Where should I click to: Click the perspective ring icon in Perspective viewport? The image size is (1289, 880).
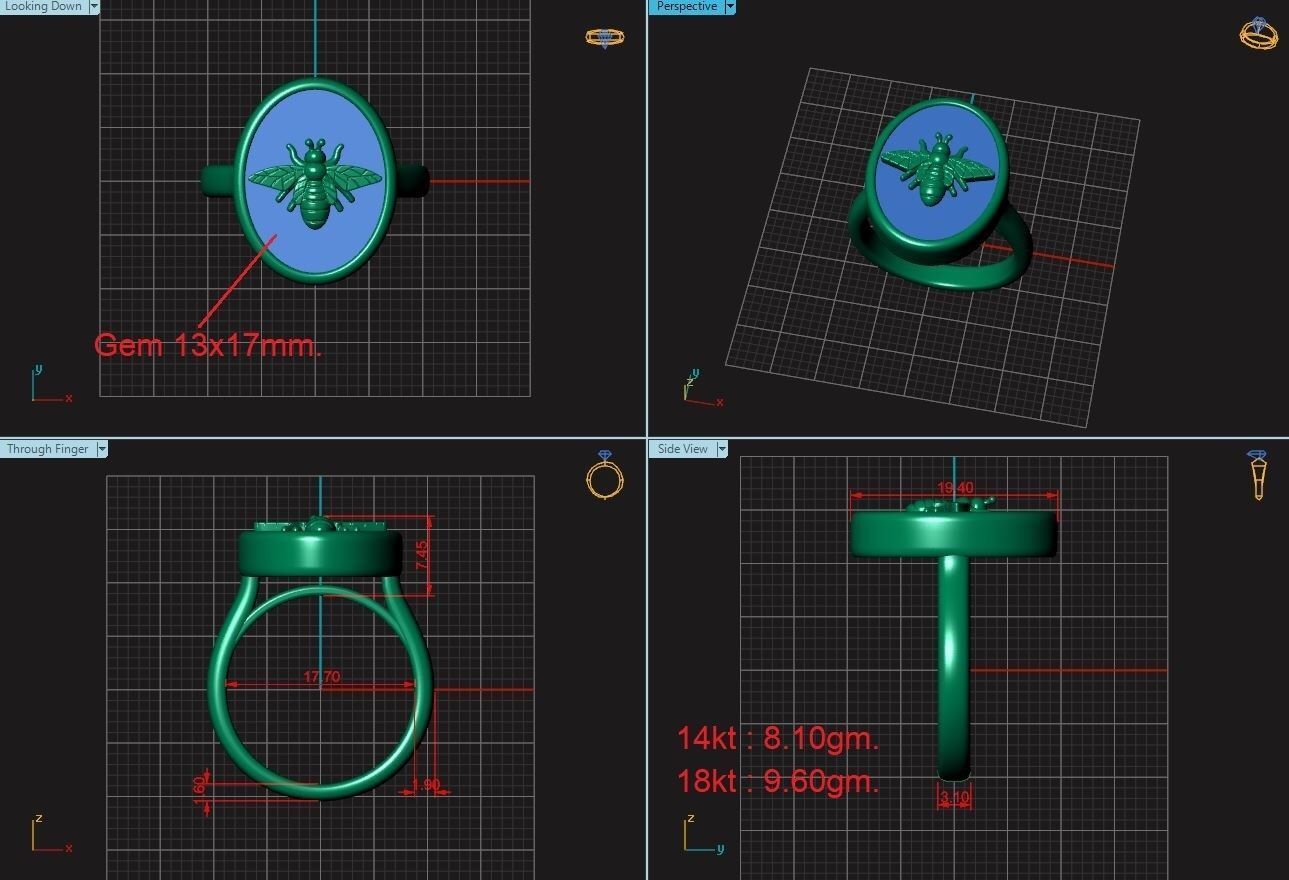click(1259, 33)
